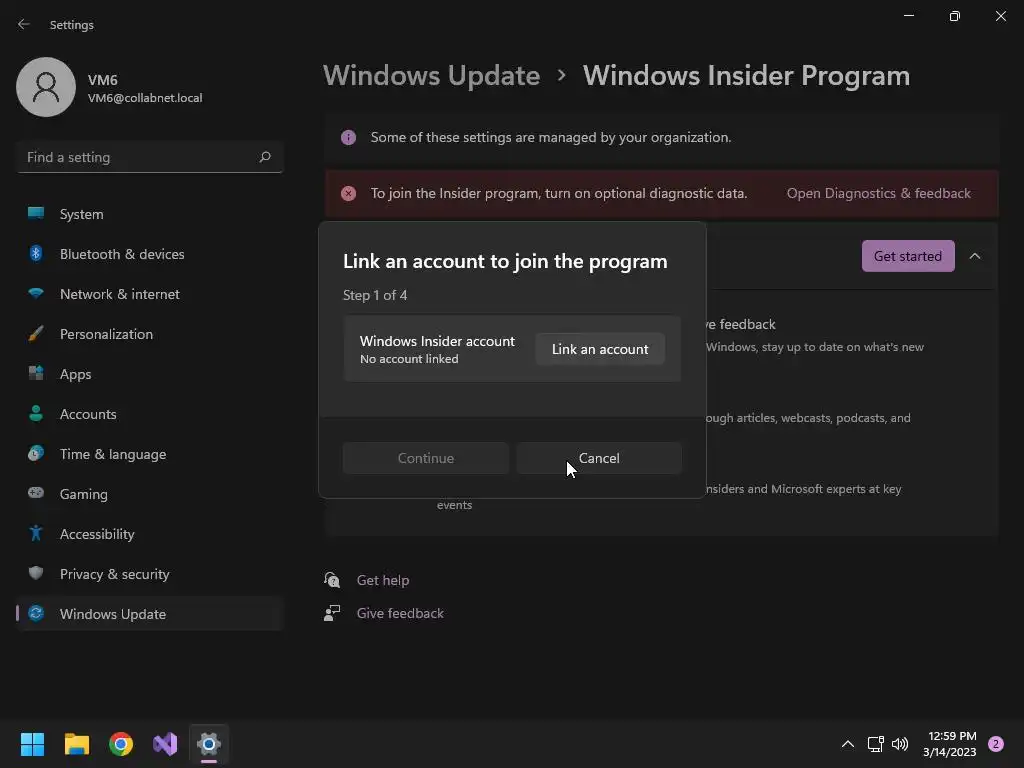This screenshot has width=1024, height=768.
Task: Open notification badge showing 2
Action: (x=996, y=744)
